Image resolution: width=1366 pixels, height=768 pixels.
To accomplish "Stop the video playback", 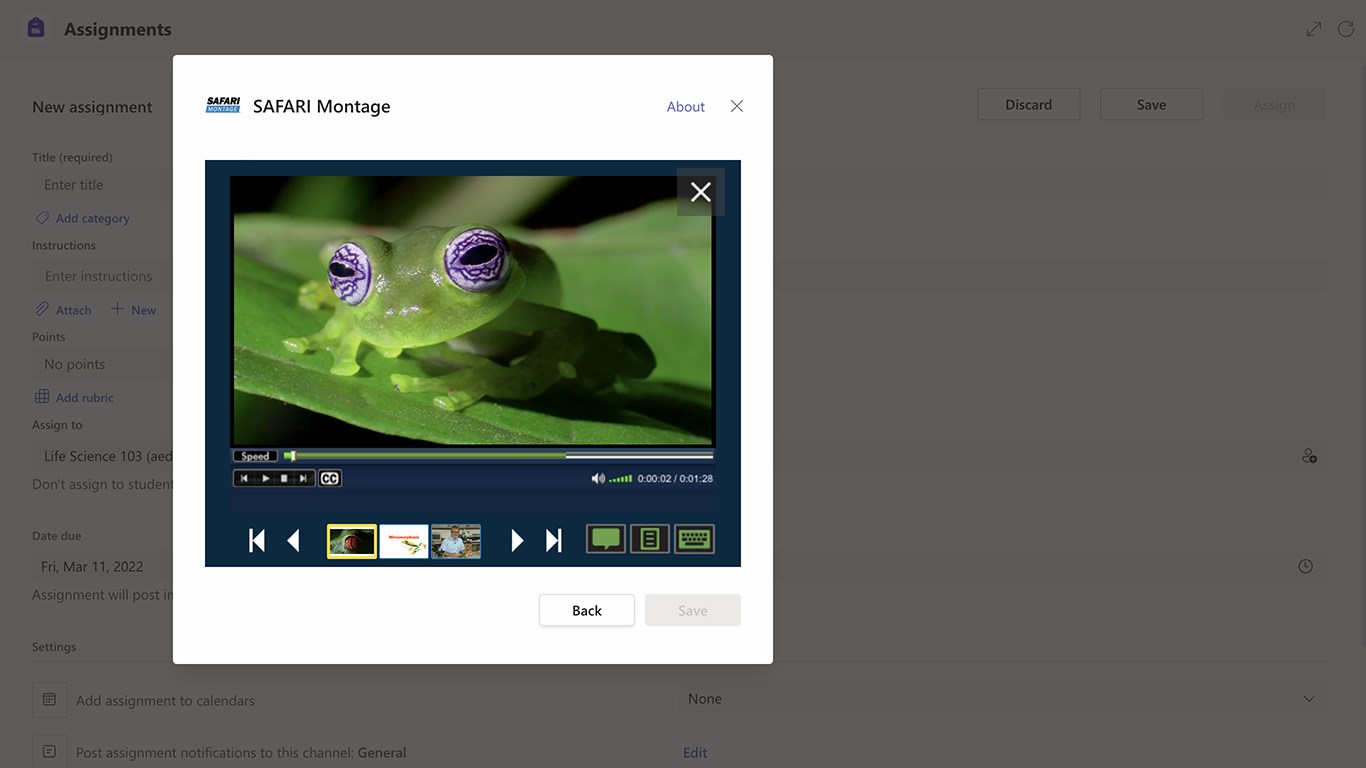I will 284,479.
